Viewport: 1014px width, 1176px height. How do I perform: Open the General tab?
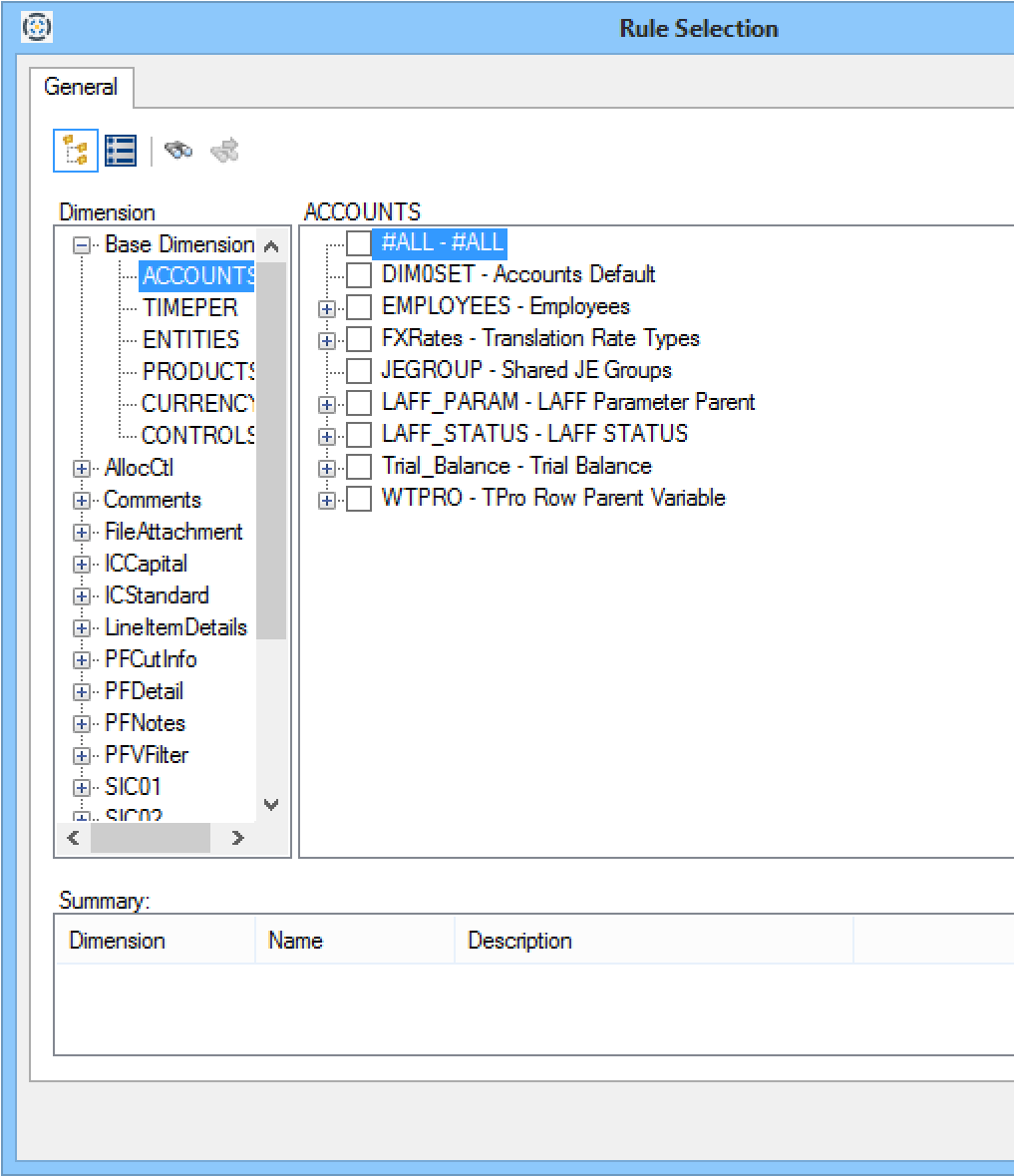[x=81, y=88]
